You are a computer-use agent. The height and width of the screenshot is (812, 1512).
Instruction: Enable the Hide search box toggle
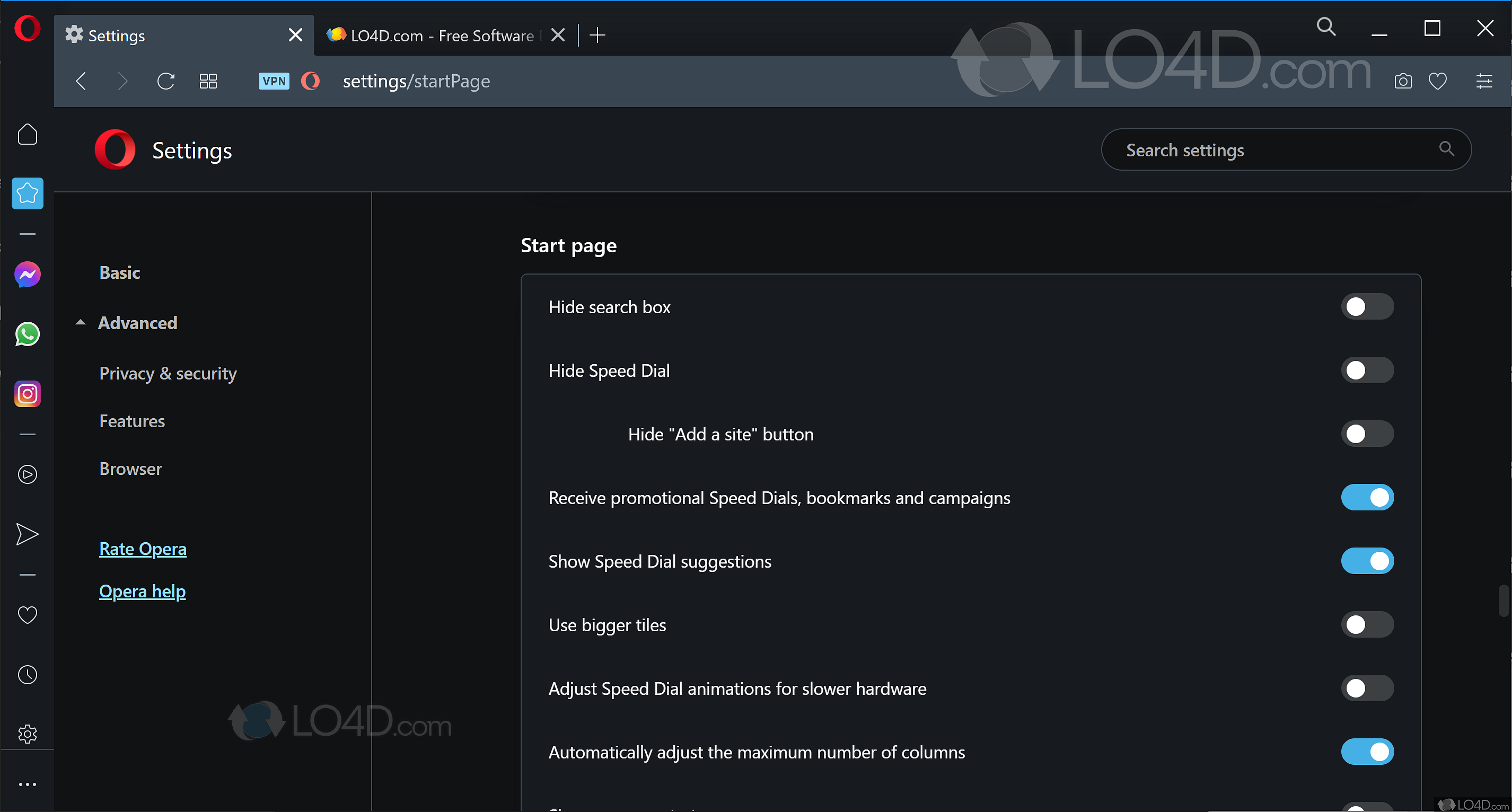point(1367,306)
